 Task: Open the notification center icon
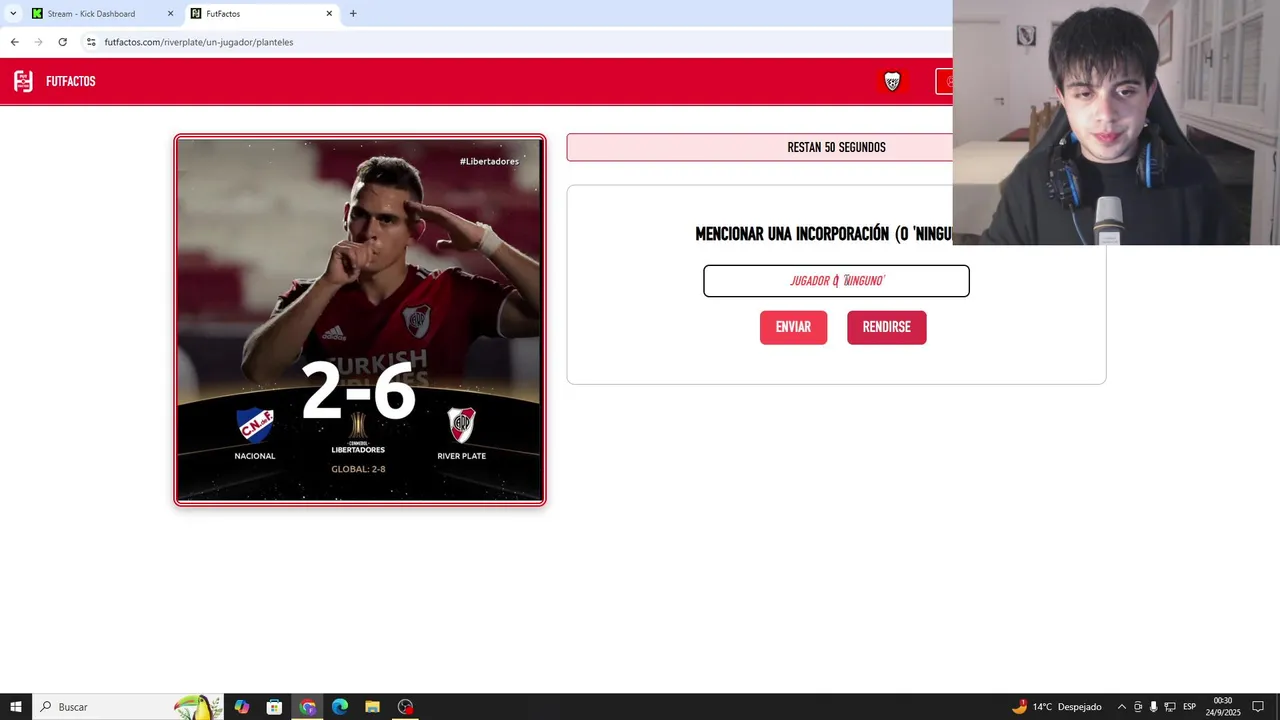pos(1258,707)
